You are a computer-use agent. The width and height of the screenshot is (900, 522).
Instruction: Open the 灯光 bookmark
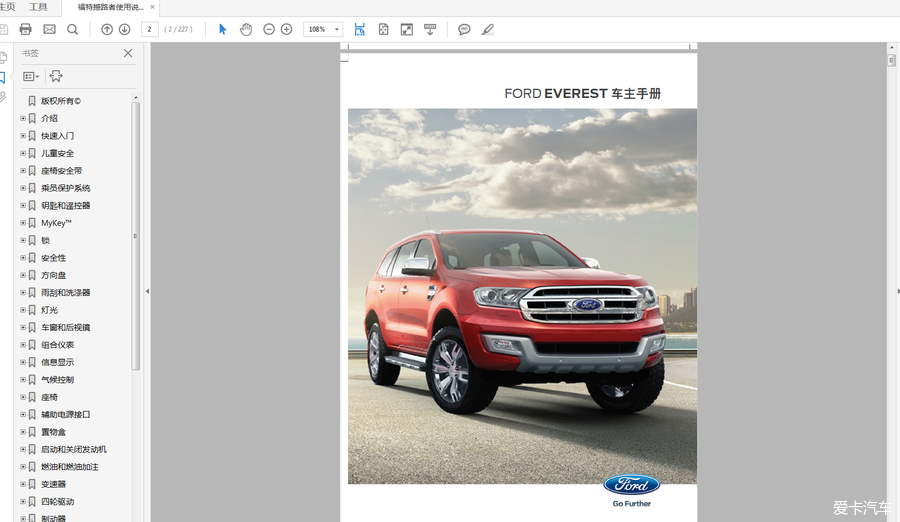(49, 310)
